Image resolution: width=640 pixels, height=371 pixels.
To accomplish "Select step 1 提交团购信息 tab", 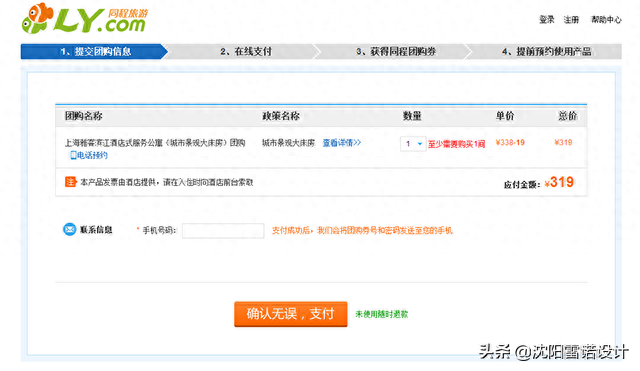I will point(95,51).
